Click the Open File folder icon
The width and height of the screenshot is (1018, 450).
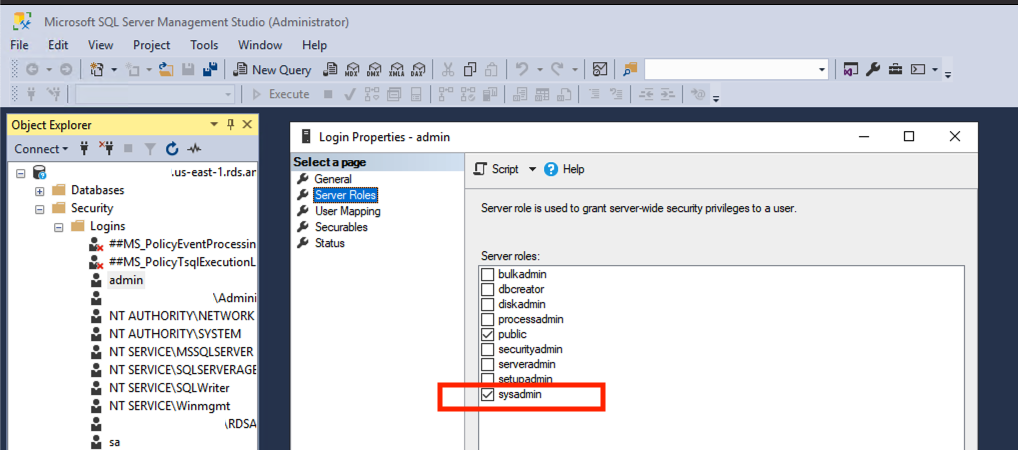click(166, 69)
